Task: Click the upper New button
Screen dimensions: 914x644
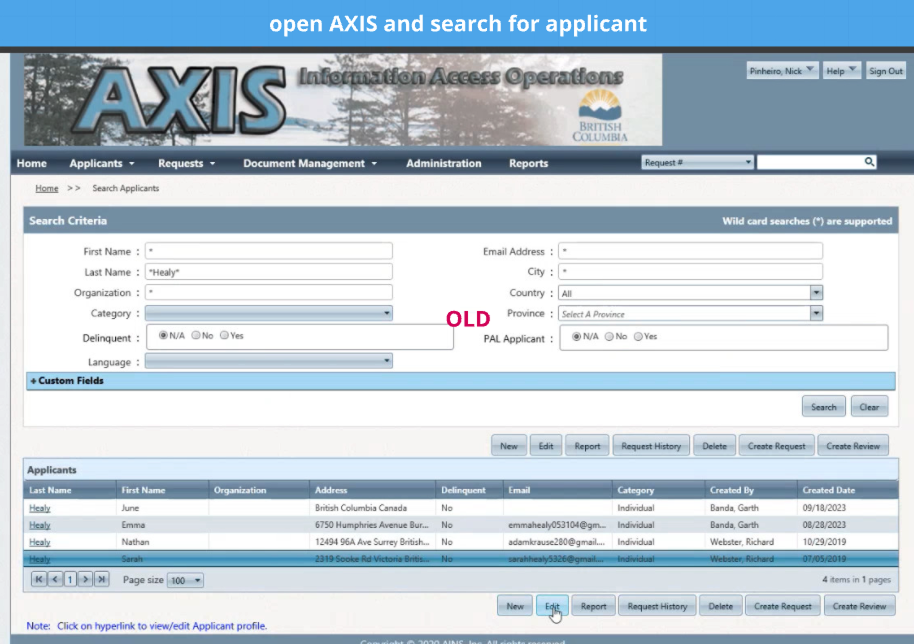Action: click(508, 446)
